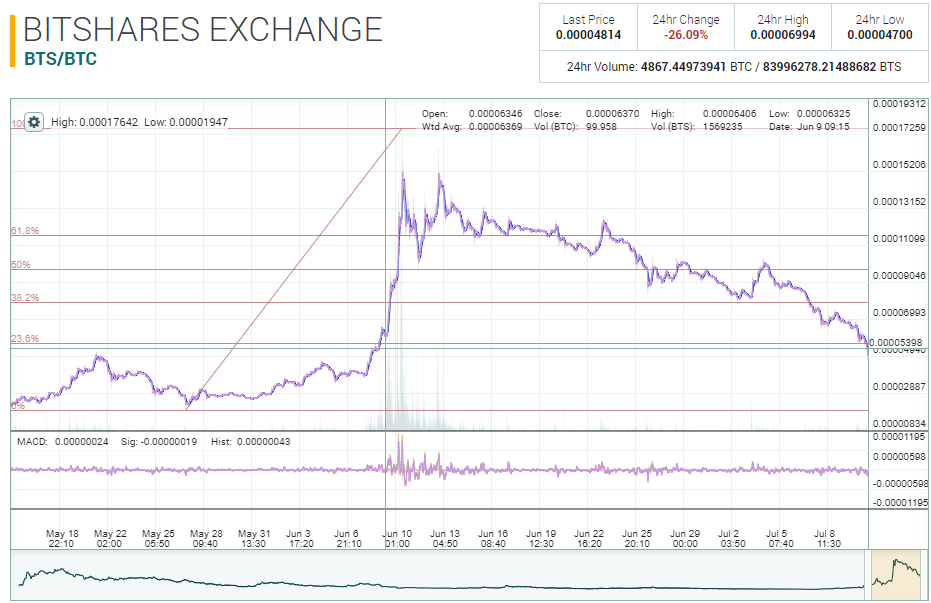Click the Wtd Avg value 0.00006369
This screenshot has height=603, width=931.
495,126
